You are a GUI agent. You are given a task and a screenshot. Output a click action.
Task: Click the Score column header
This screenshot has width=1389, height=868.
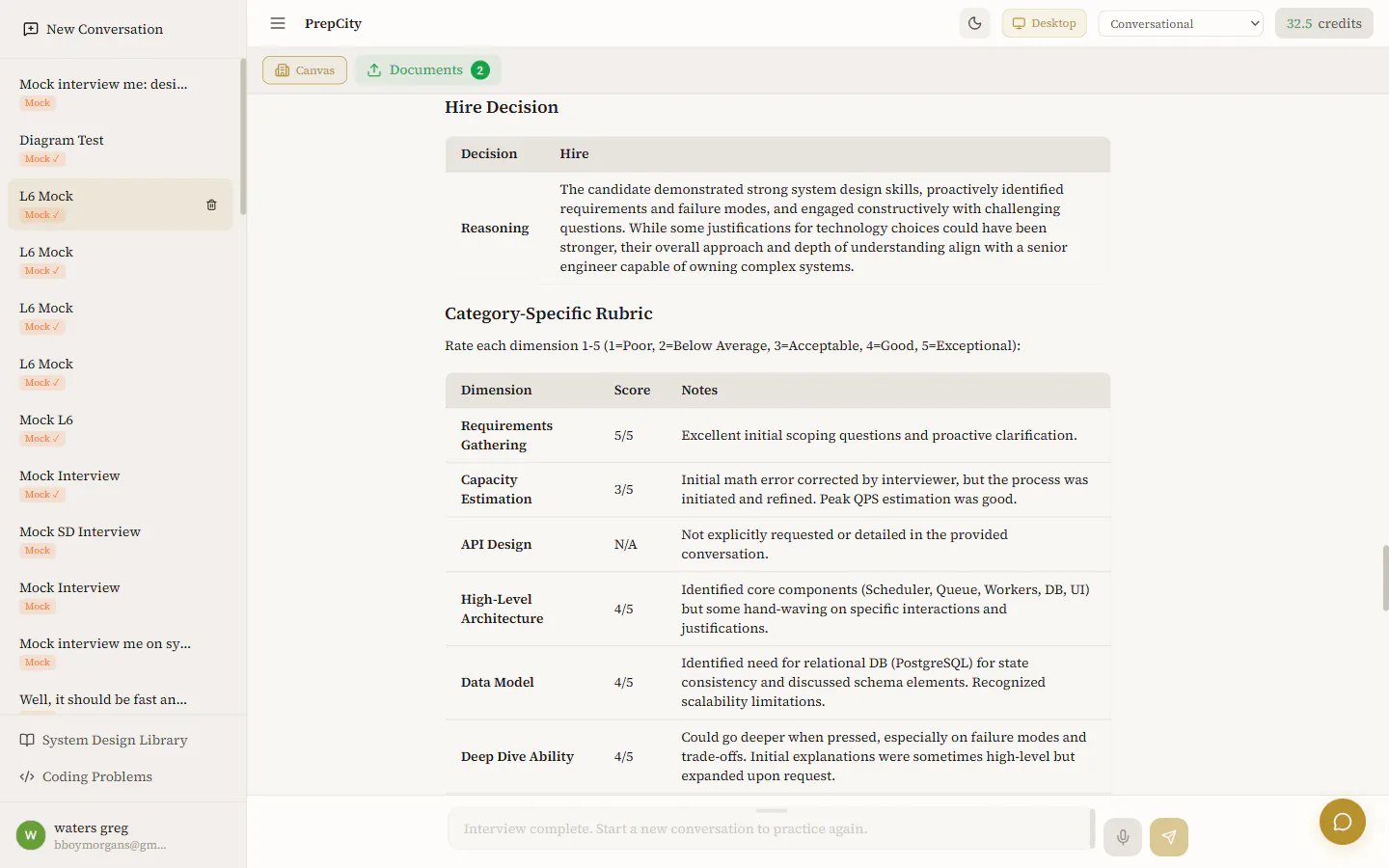[632, 390]
